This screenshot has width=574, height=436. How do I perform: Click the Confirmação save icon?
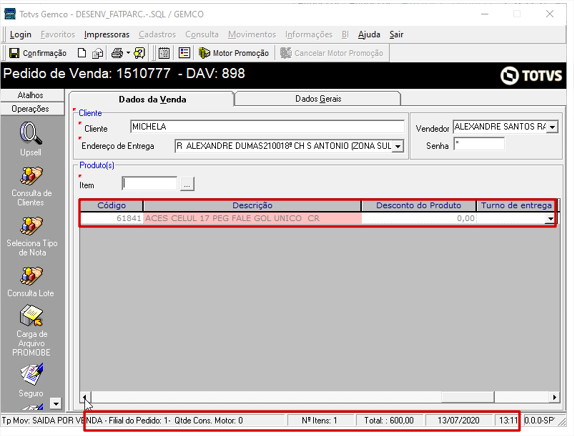(14, 53)
